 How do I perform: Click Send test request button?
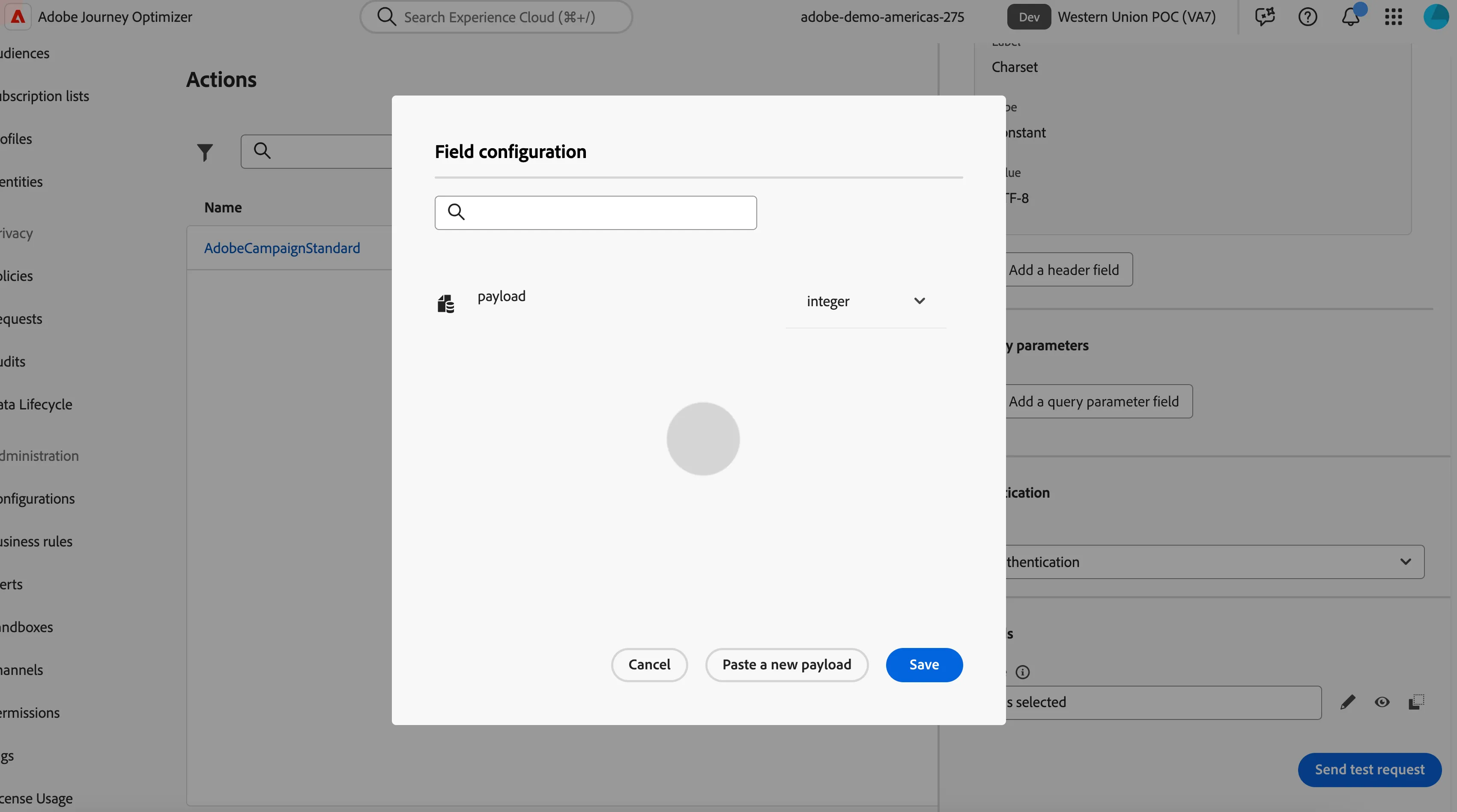click(1369, 770)
